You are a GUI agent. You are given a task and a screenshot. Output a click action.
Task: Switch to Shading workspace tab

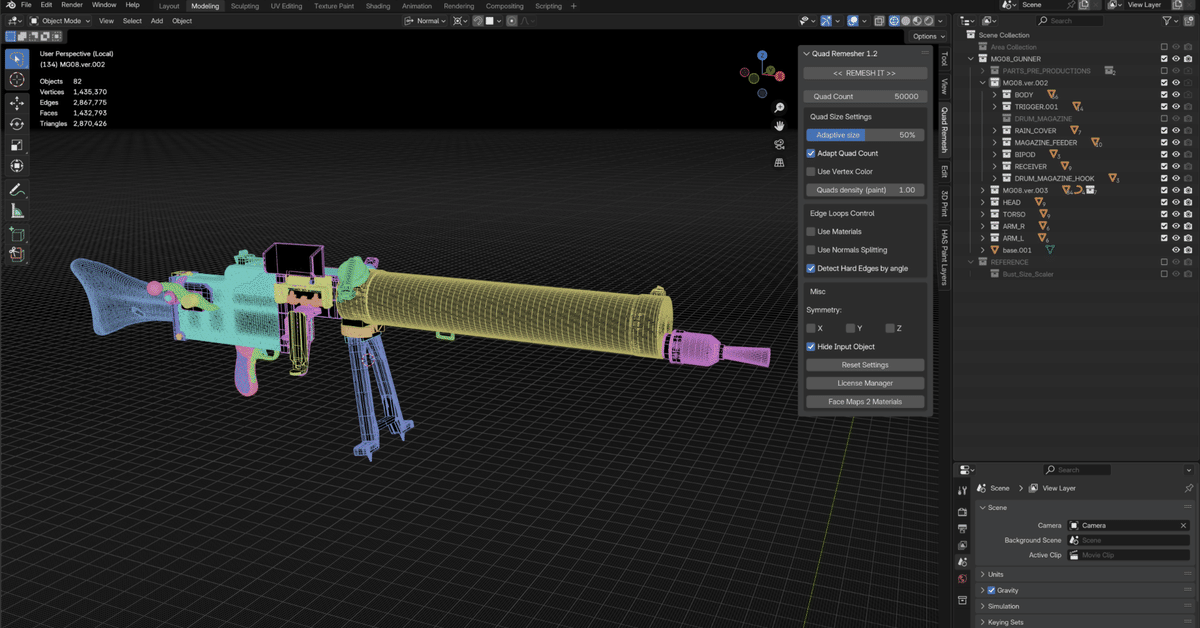point(378,6)
